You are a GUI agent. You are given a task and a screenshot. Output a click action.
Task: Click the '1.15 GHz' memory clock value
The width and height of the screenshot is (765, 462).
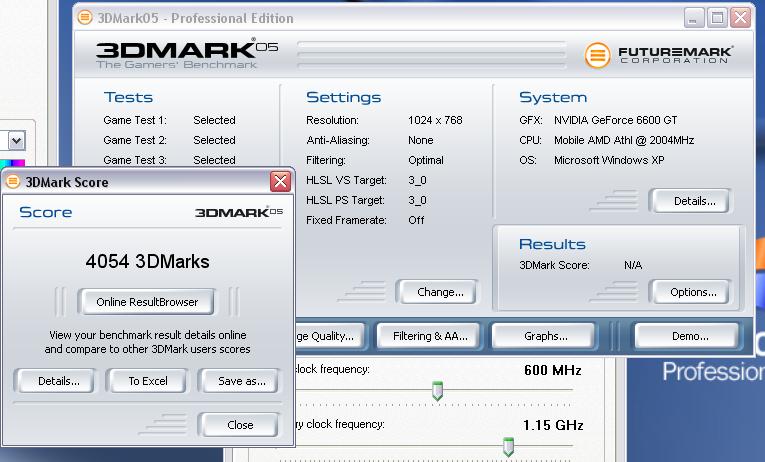553,425
